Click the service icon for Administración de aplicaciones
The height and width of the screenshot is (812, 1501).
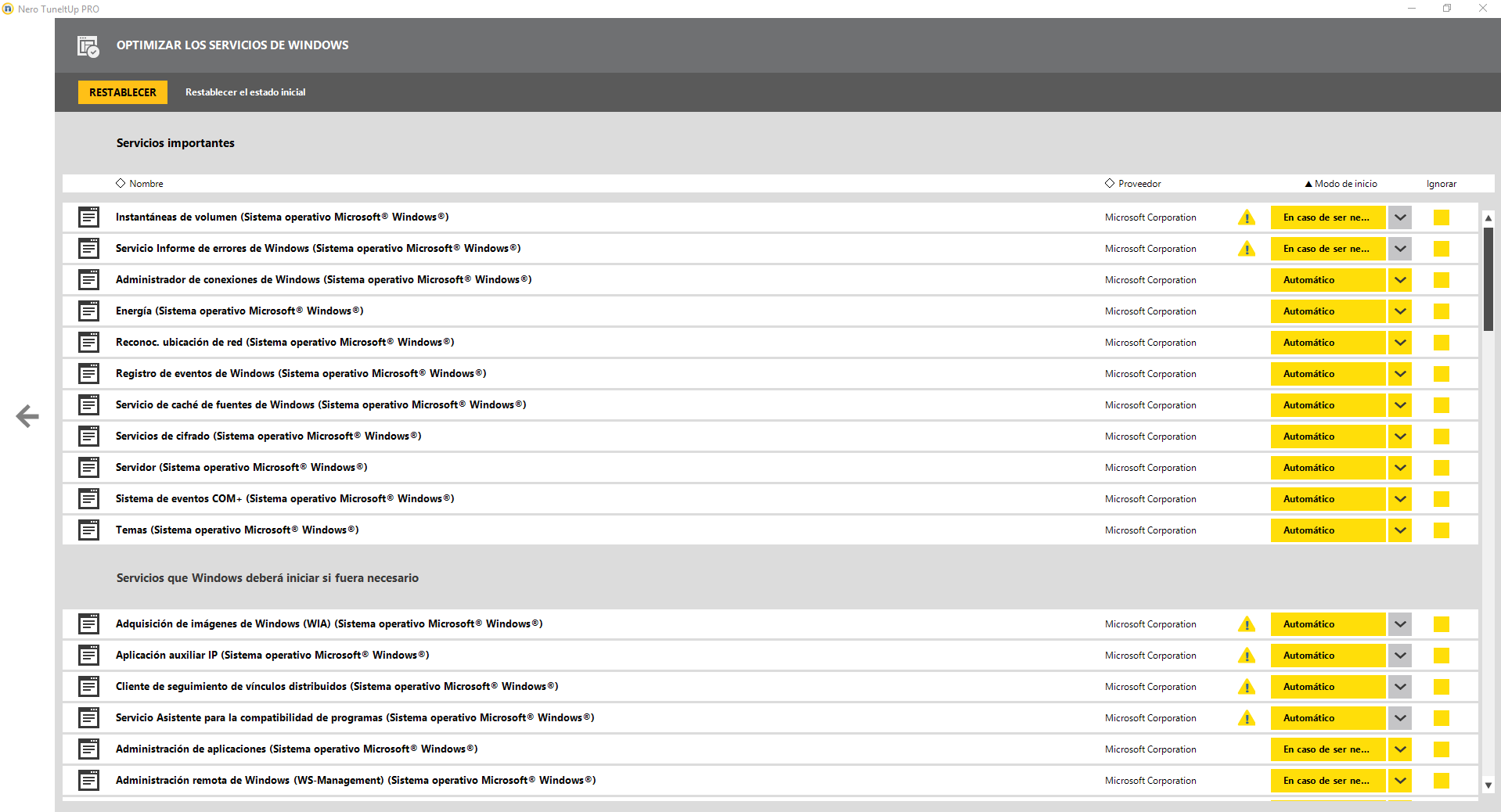[x=89, y=749]
